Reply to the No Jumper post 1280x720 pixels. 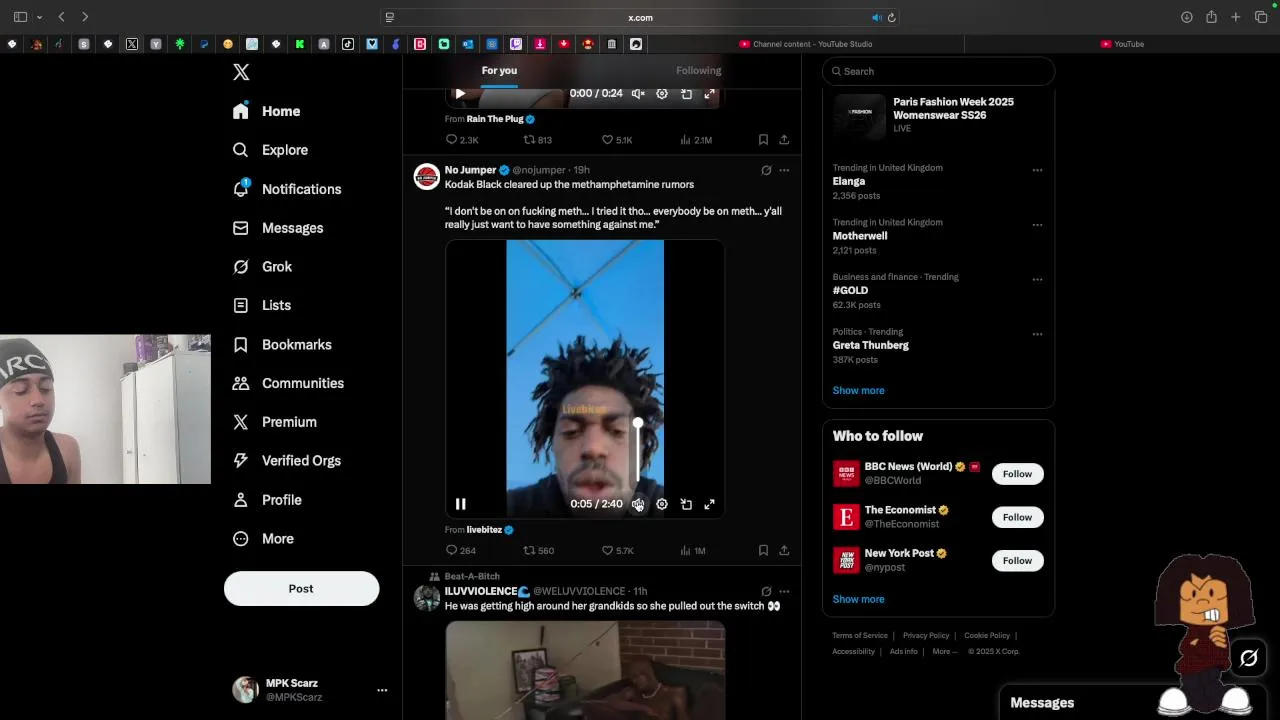click(460, 551)
